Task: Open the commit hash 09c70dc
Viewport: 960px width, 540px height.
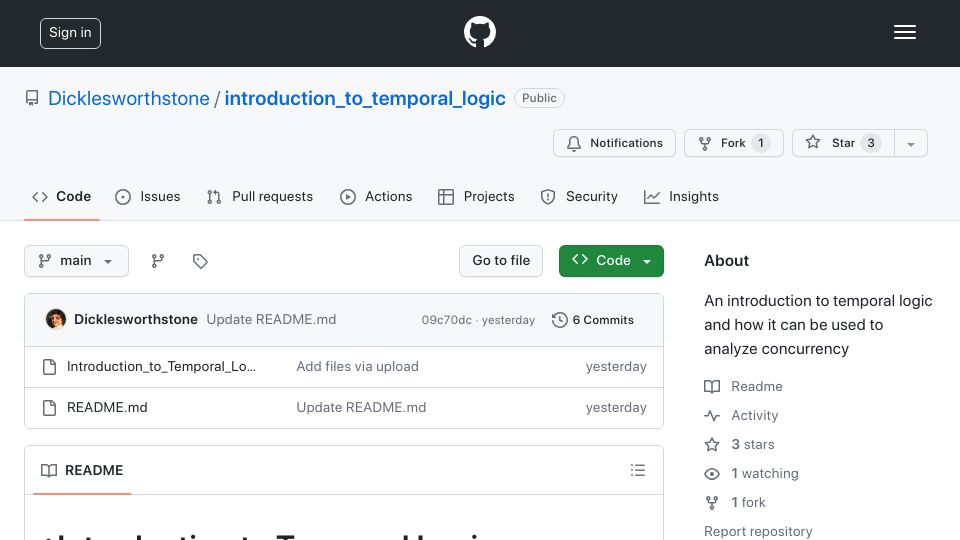Action: tap(446, 320)
